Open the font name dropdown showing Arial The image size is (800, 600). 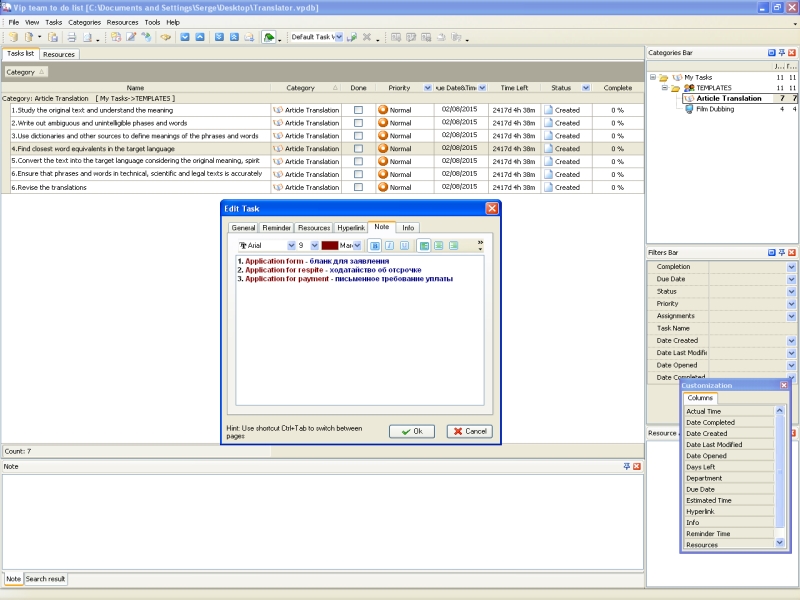291,245
